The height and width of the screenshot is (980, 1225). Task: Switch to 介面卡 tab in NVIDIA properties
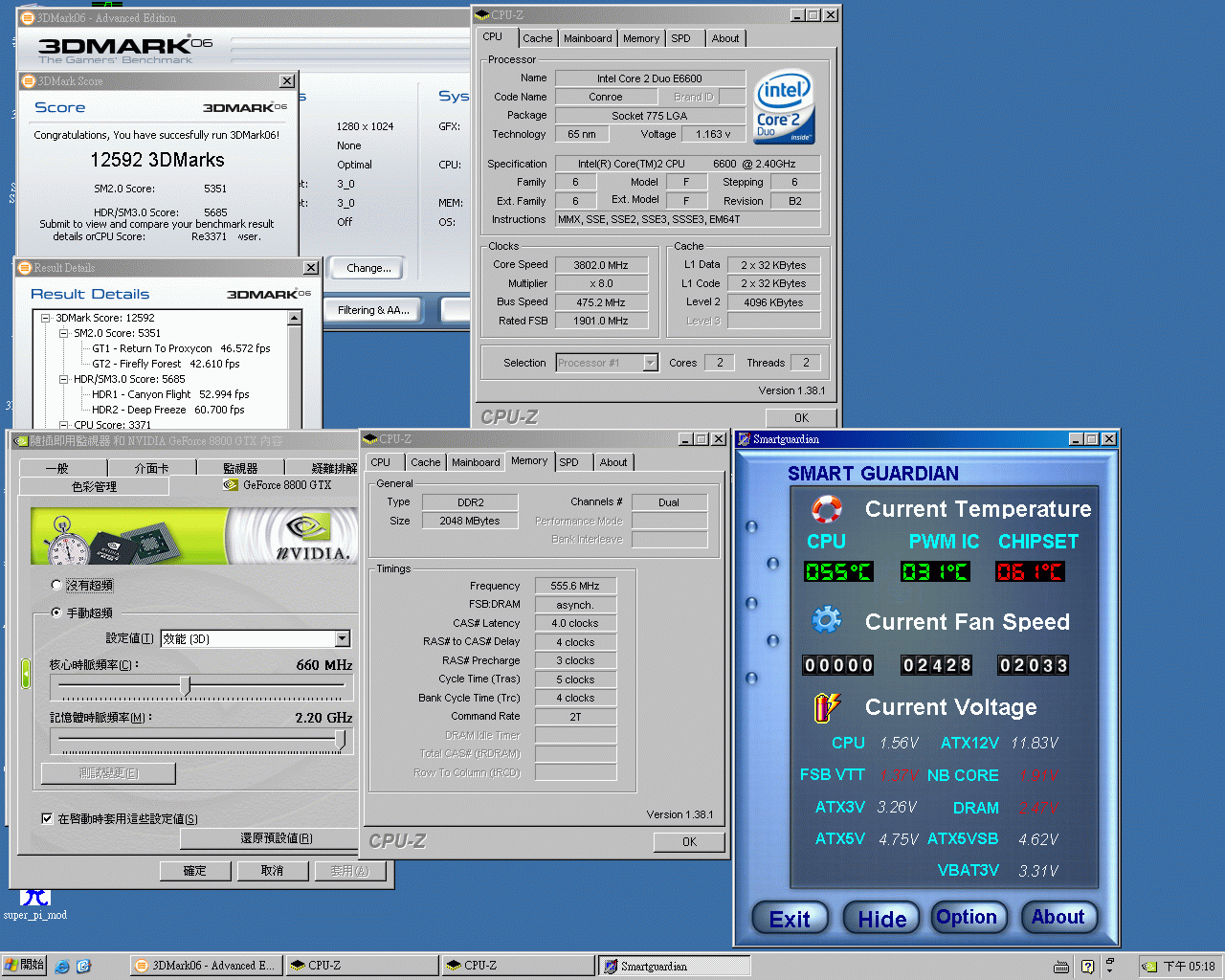tap(151, 468)
